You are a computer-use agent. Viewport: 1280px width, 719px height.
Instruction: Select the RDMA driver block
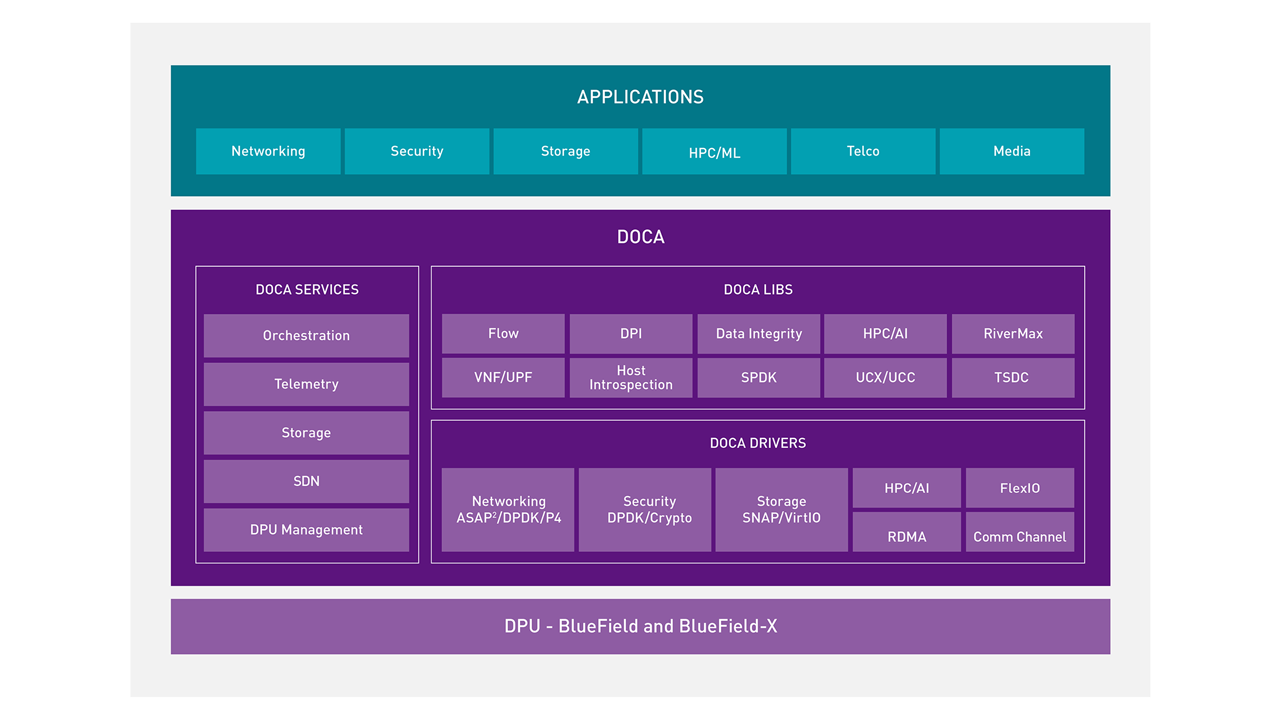907,532
